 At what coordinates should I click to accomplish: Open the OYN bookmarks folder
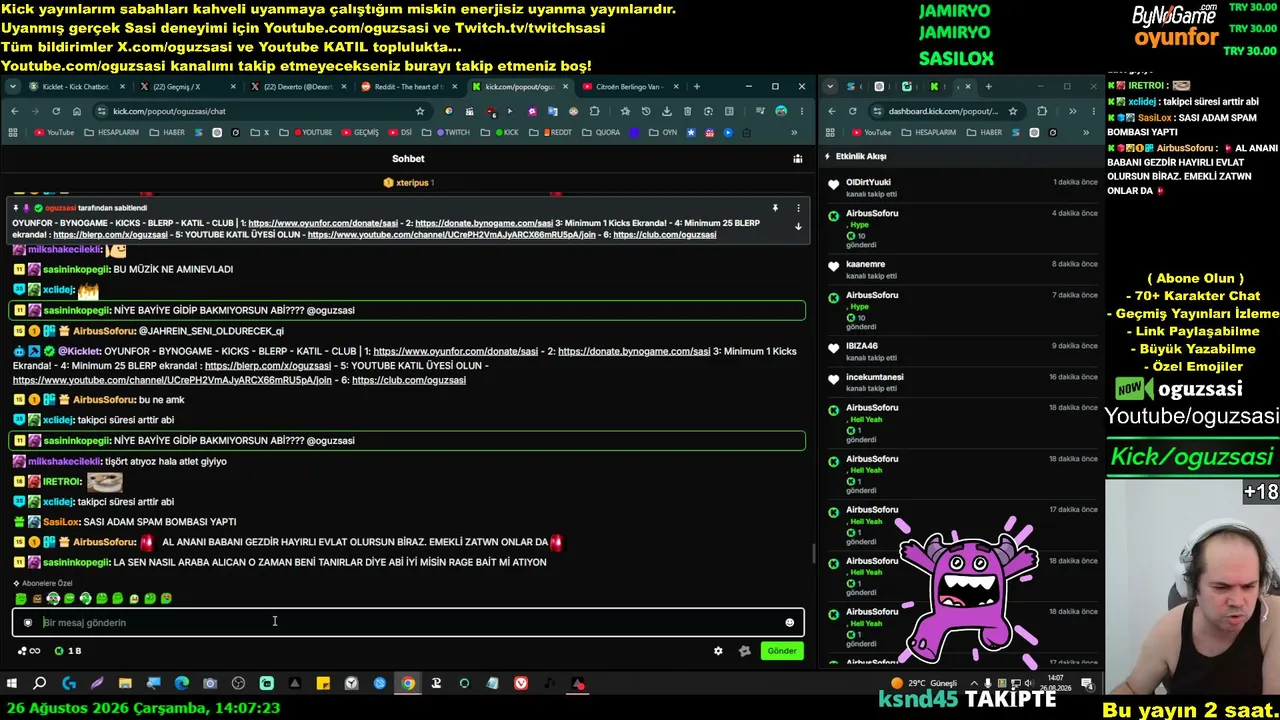point(664,132)
